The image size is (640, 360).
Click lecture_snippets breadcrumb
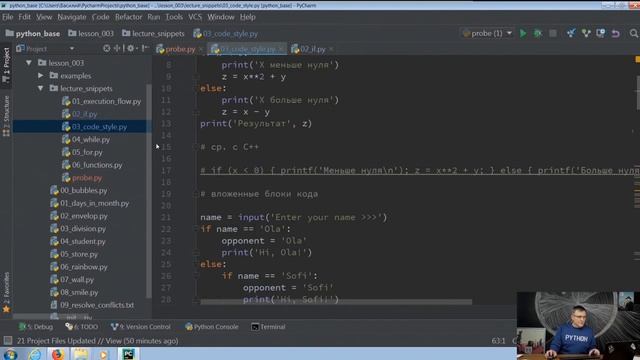tap(153, 33)
